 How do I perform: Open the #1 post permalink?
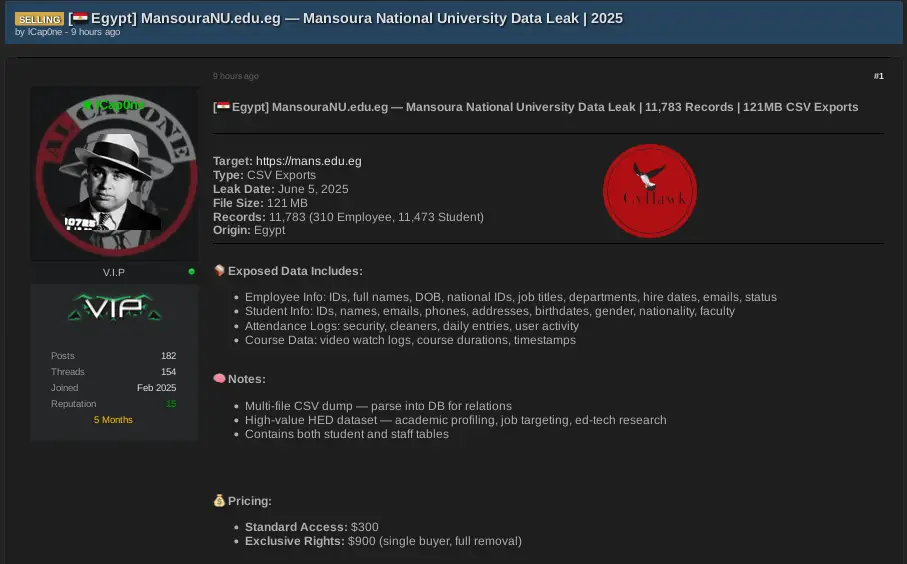[x=878, y=76]
